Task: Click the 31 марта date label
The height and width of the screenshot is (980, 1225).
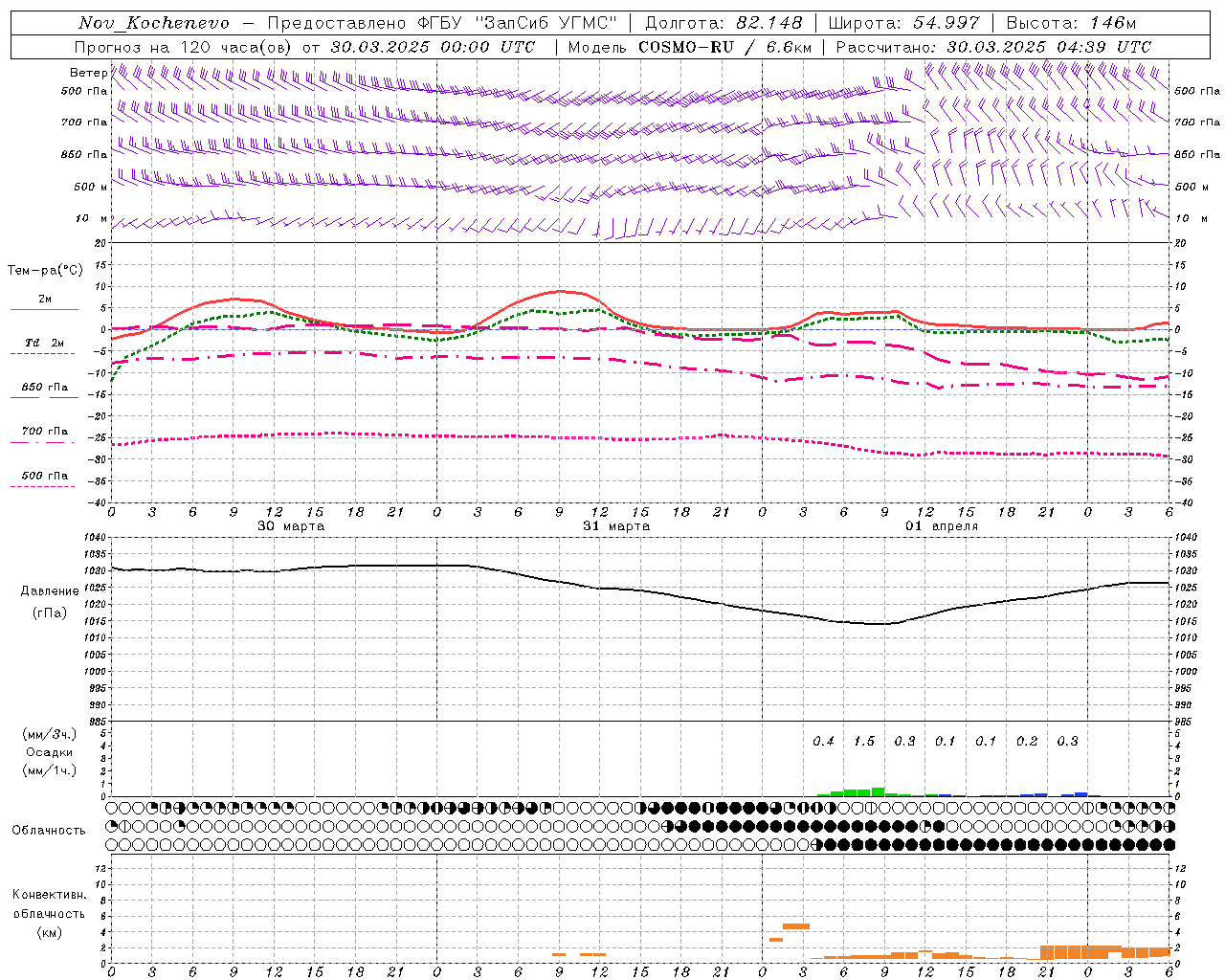Action: tap(616, 526)
